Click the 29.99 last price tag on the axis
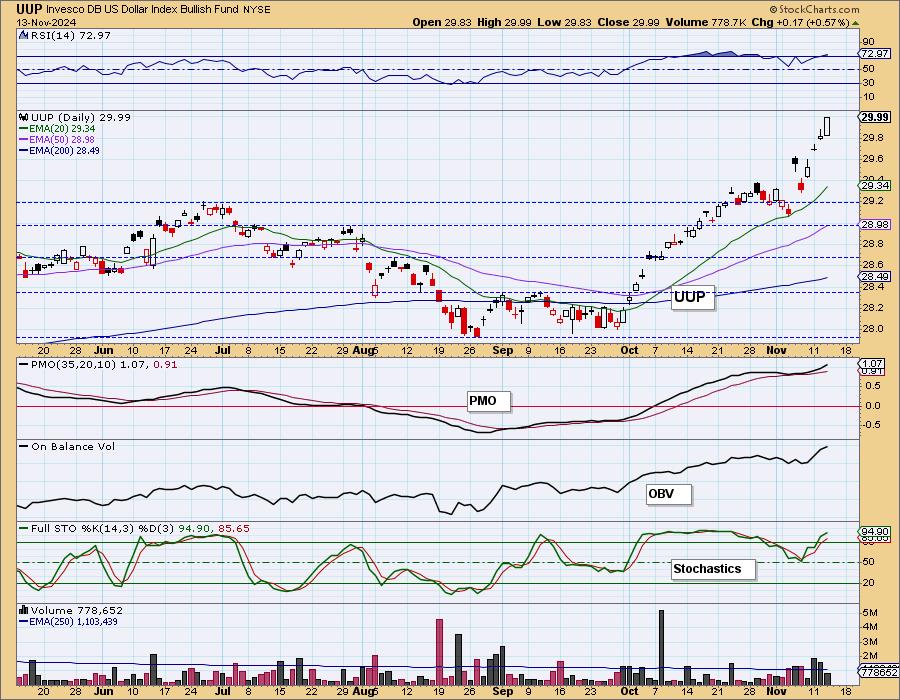The height and width of the screenshot is (700, 900). (x=874, y=117)
